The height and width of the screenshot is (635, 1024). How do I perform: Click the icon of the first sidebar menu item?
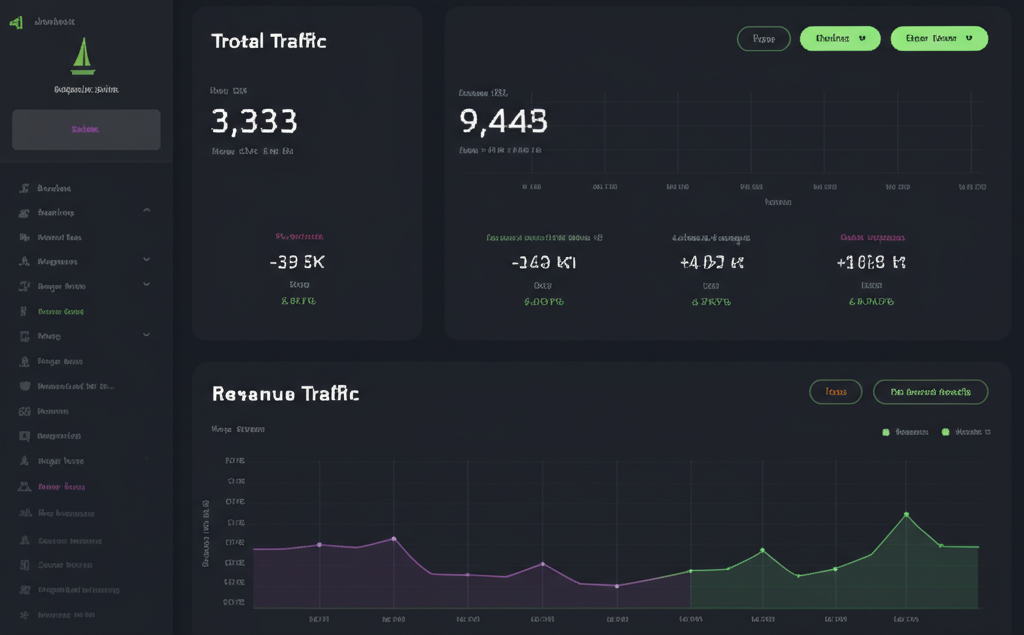[x=24, y=188]
